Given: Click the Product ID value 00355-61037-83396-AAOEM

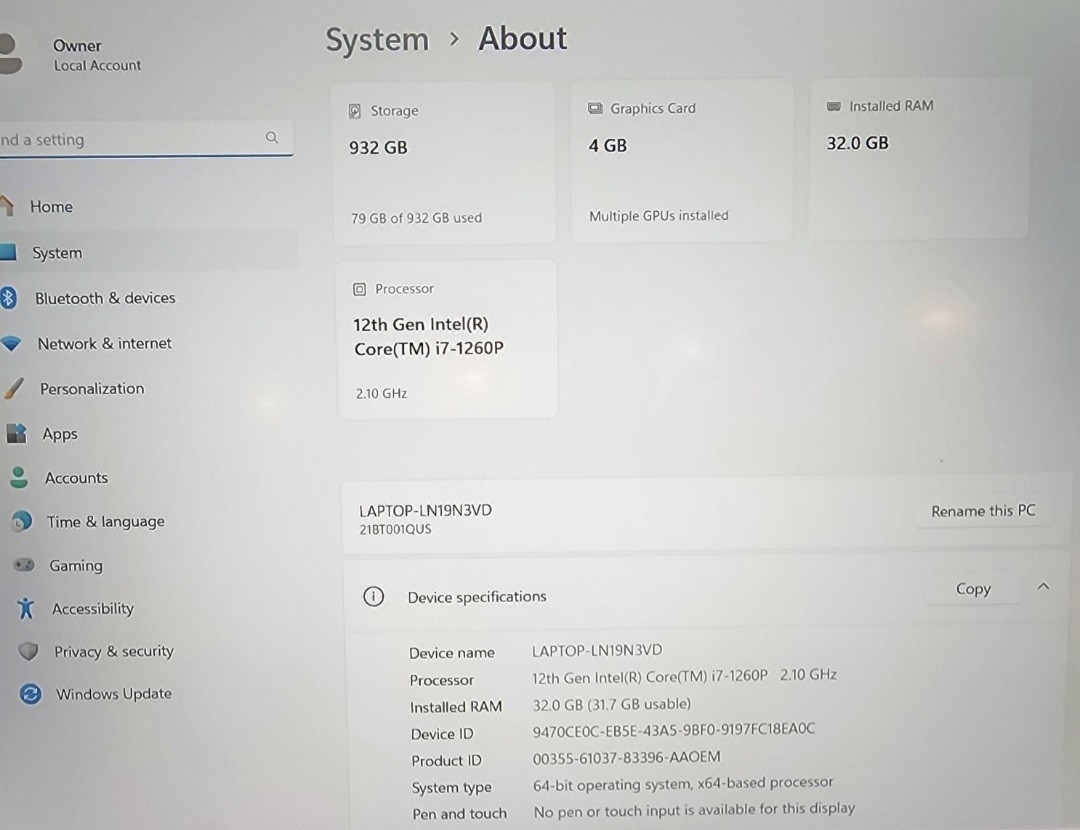Looking at the screenshot, I should (x=626, y=758).
